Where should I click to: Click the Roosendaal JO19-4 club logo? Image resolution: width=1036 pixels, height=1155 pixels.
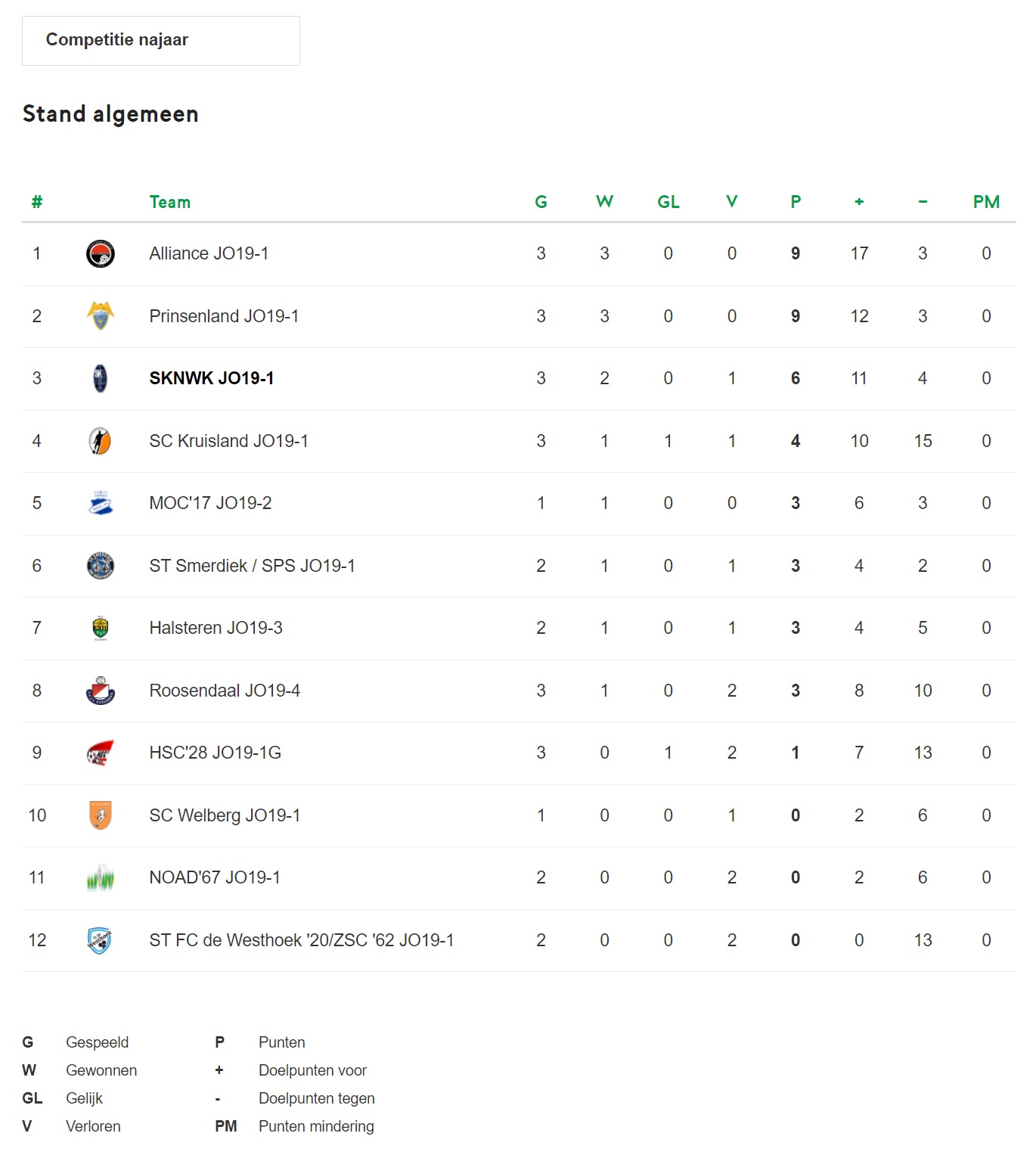point(101,691)
